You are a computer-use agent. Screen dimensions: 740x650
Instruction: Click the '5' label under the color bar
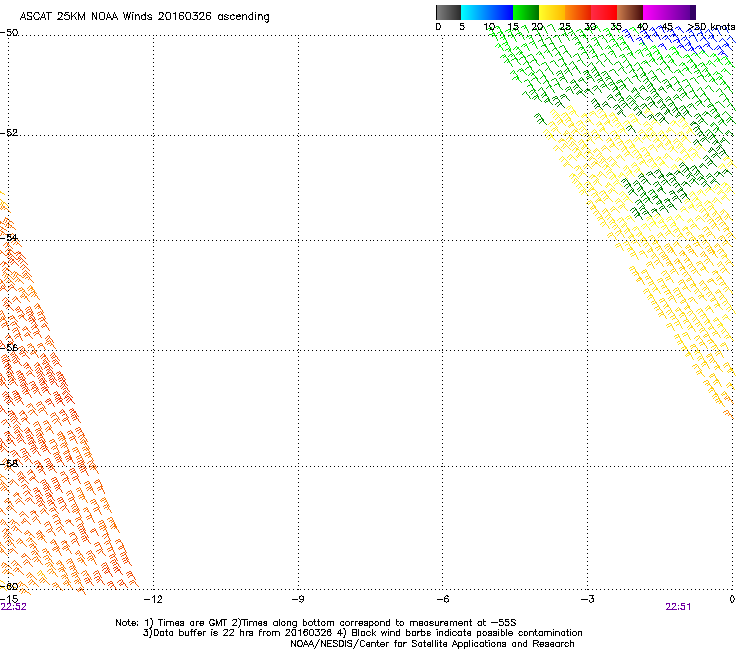[462, 27]
